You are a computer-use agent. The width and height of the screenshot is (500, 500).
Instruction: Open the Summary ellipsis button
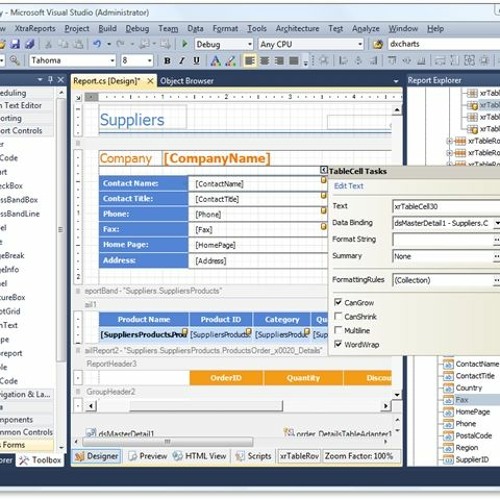[497, 256]
